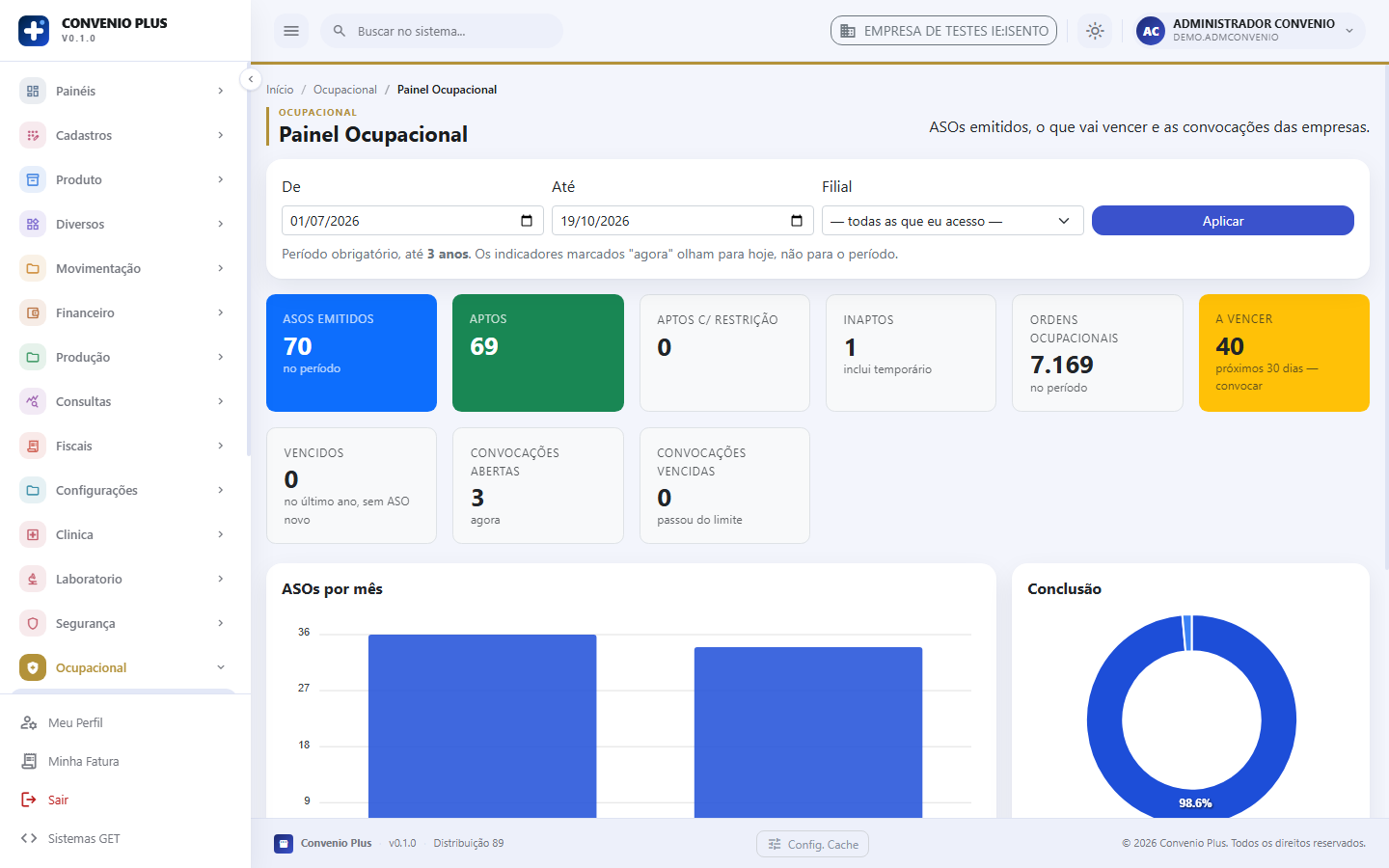Expand the Painéis menu chevron
Image resolution: width=1389 pixels, height=868 pixels.
pyautogui.click(x=221, y=91)
